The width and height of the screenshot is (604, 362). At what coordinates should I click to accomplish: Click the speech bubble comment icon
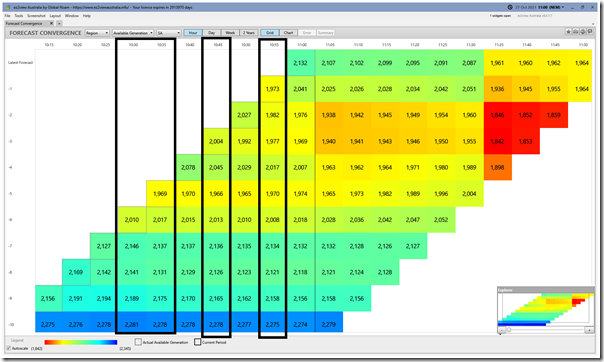(x=590, y=32)
